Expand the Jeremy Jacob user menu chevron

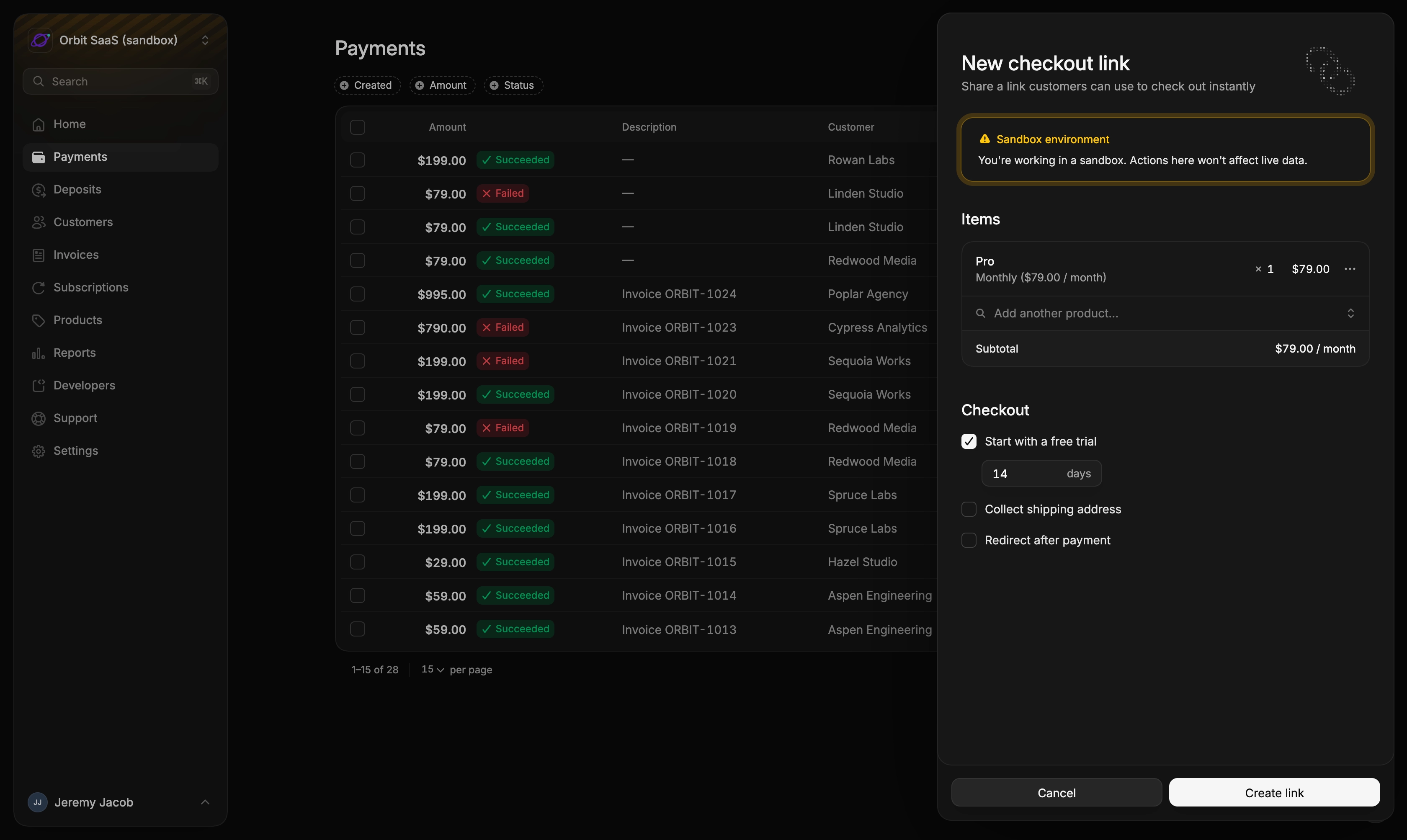click(206, 802)
